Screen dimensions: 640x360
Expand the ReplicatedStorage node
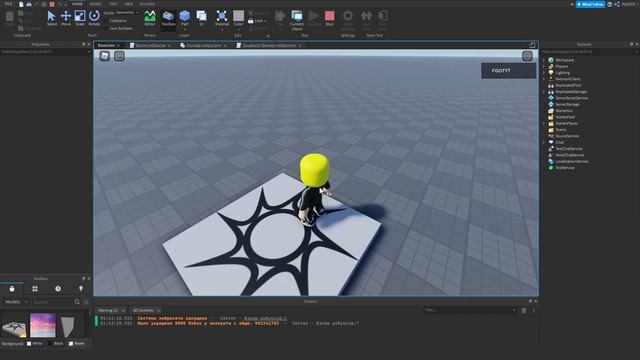[x=544, y=92]
